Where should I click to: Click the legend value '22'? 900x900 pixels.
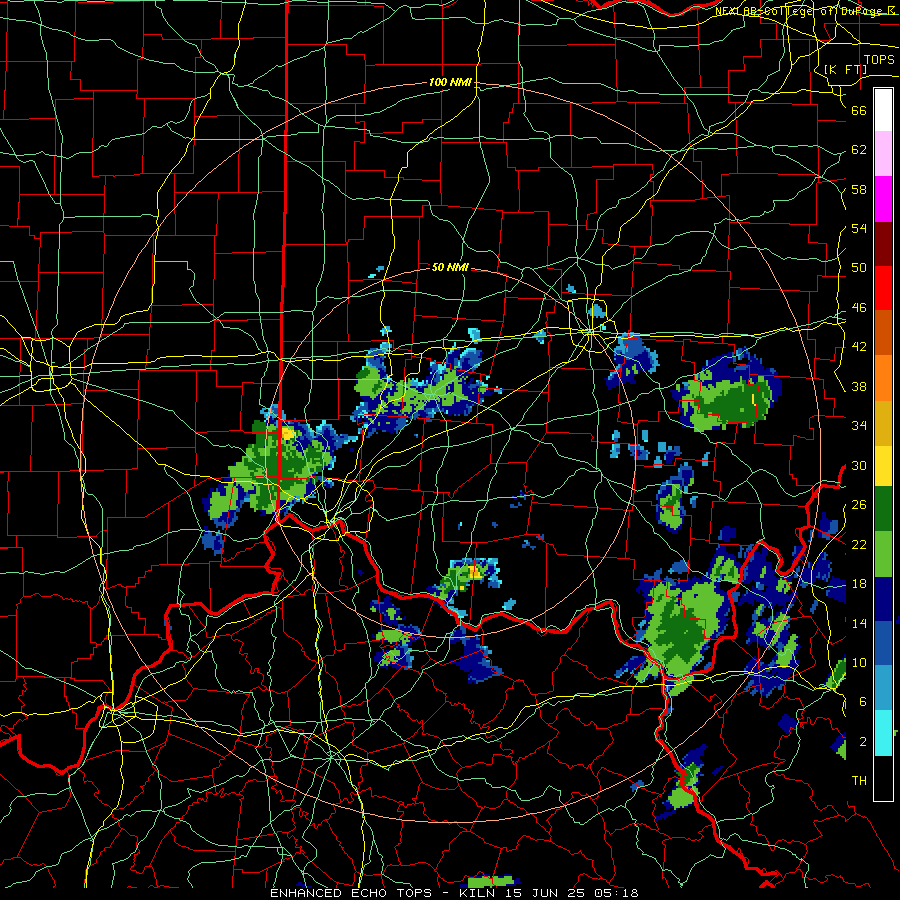tap(859, 544)
